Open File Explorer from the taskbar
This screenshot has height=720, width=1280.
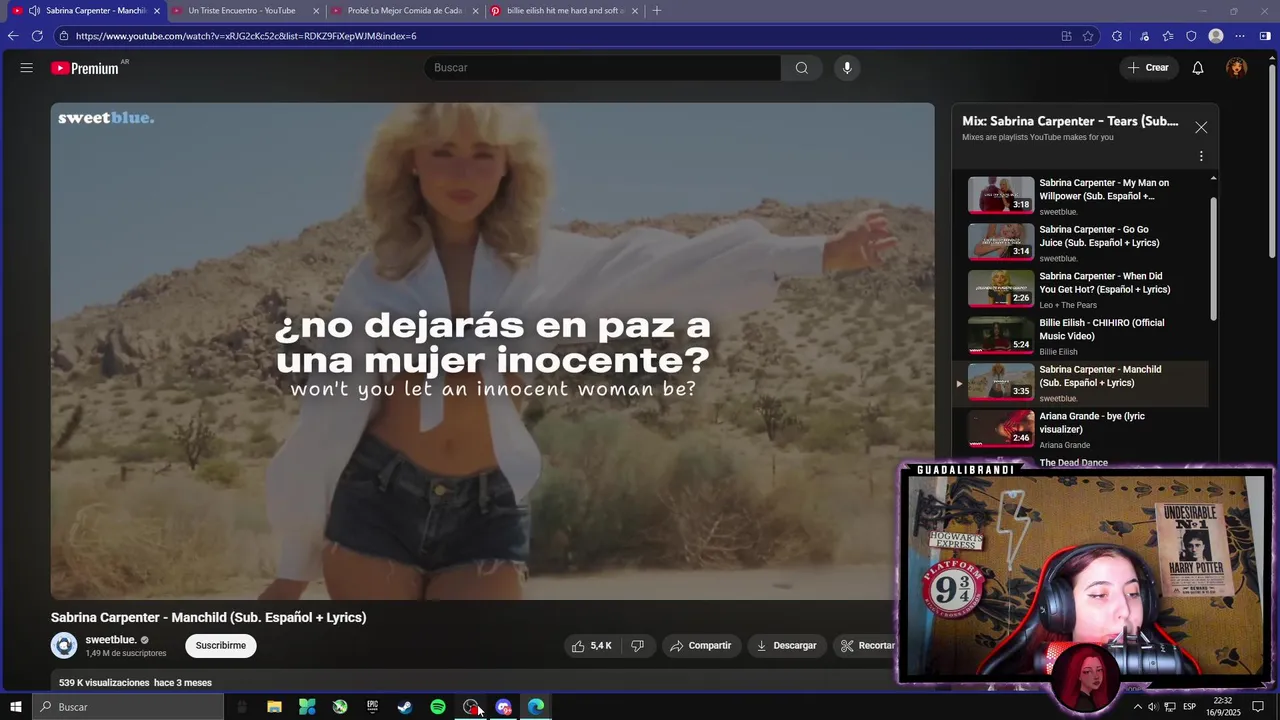point(274,707)
